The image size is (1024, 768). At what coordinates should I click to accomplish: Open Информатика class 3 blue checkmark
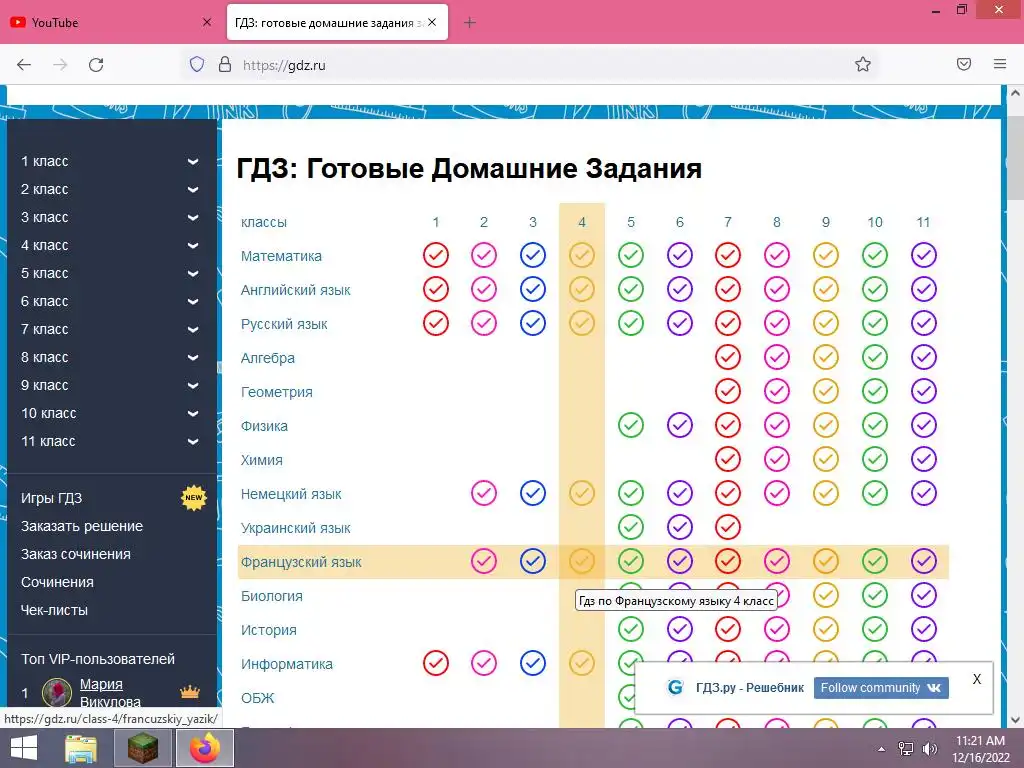coord(533,663)
